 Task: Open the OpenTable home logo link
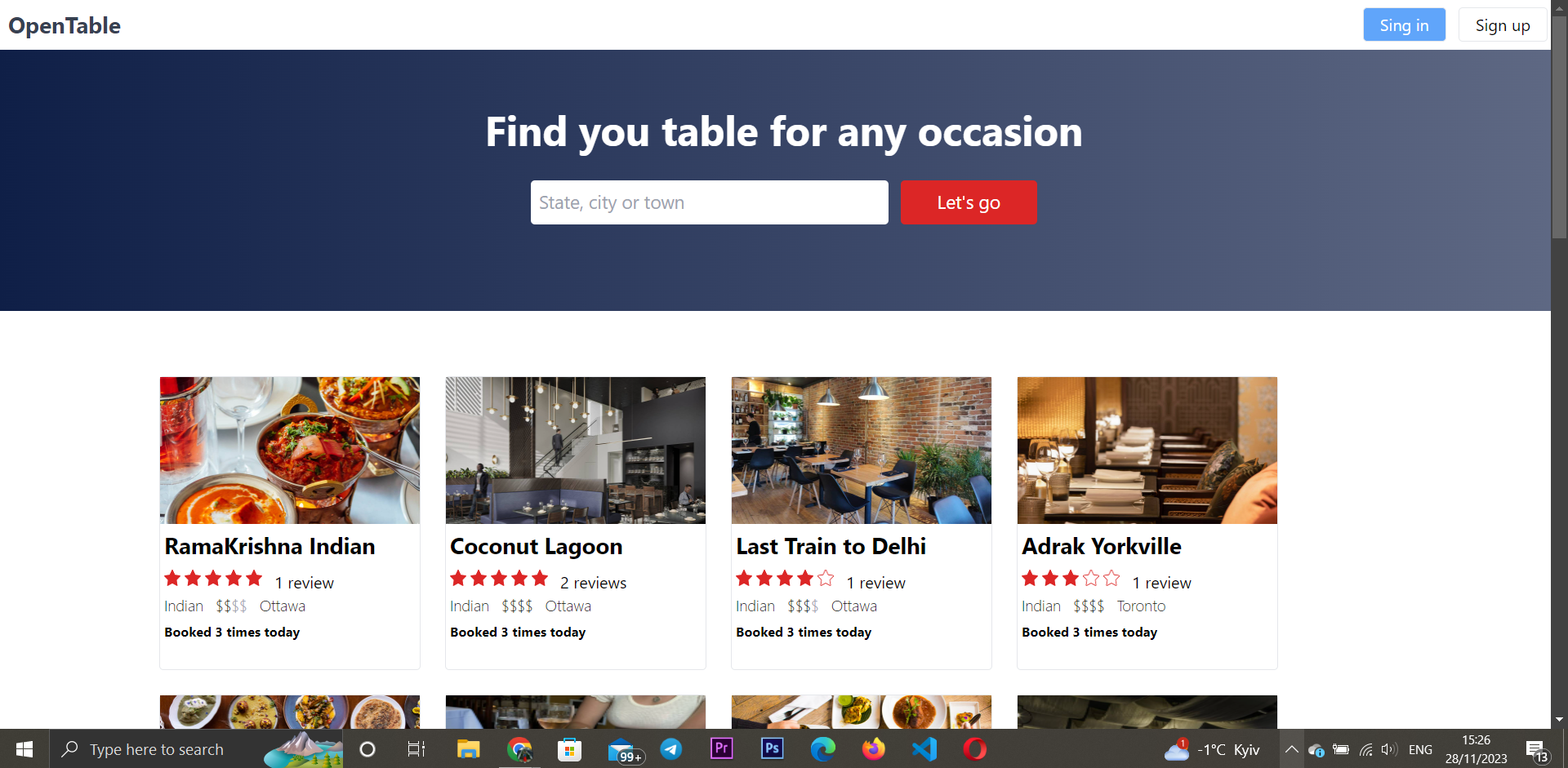click(x=65, y=25)
